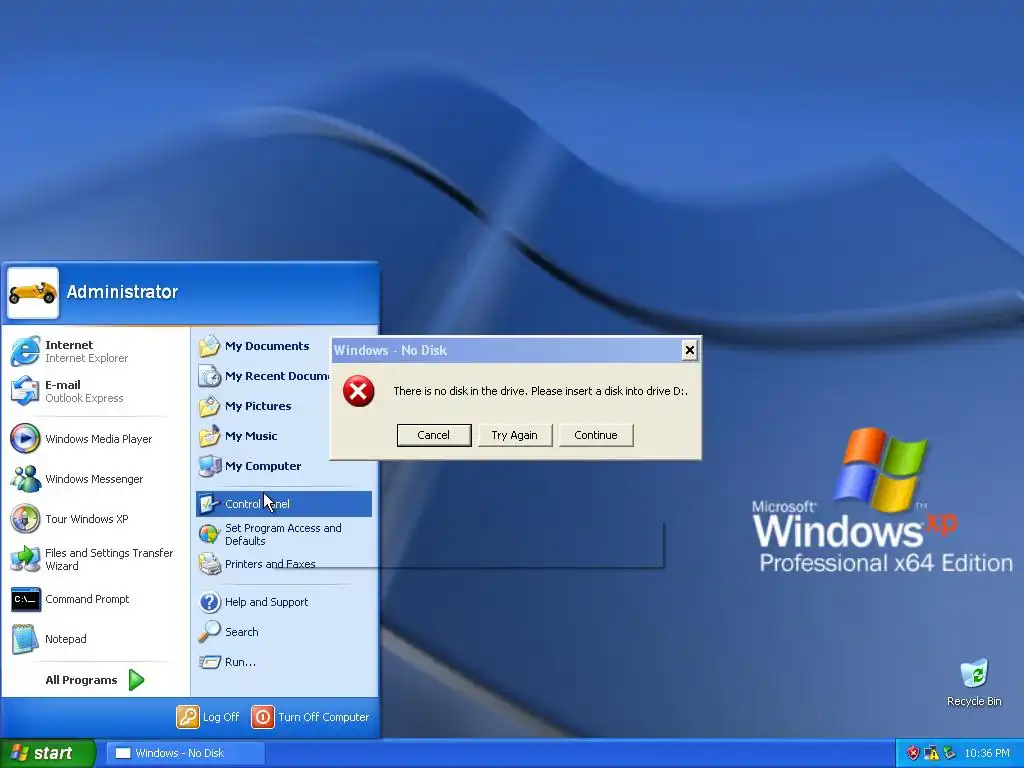
Task: Click the Printers and Faxes icon
Action: 210,564
